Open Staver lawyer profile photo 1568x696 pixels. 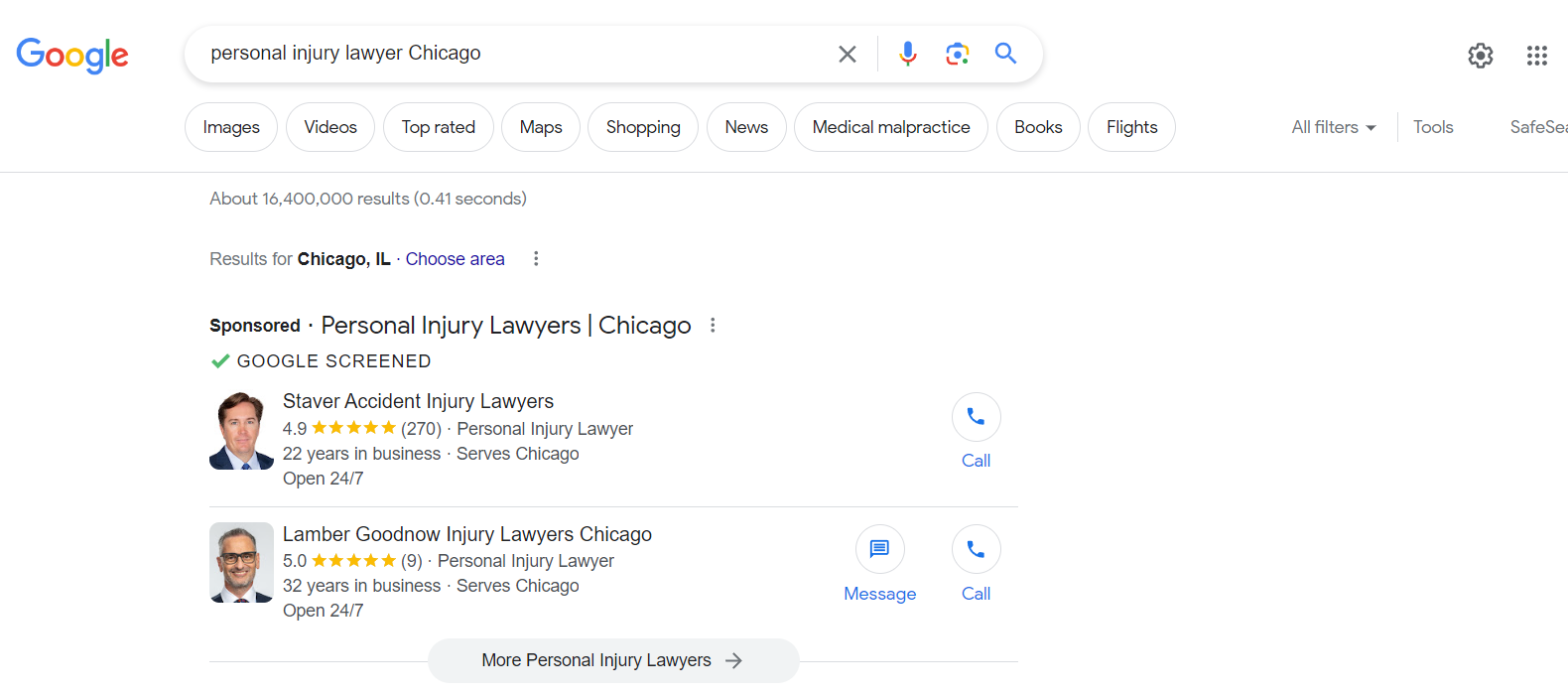[x=241, y=431]
